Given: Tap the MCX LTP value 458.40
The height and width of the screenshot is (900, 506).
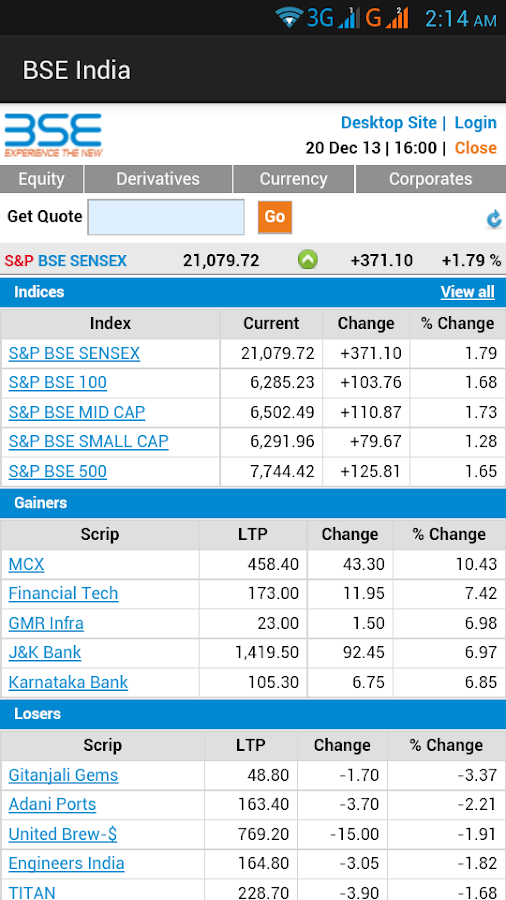Looking at the screenshot, I should point(273,565).
